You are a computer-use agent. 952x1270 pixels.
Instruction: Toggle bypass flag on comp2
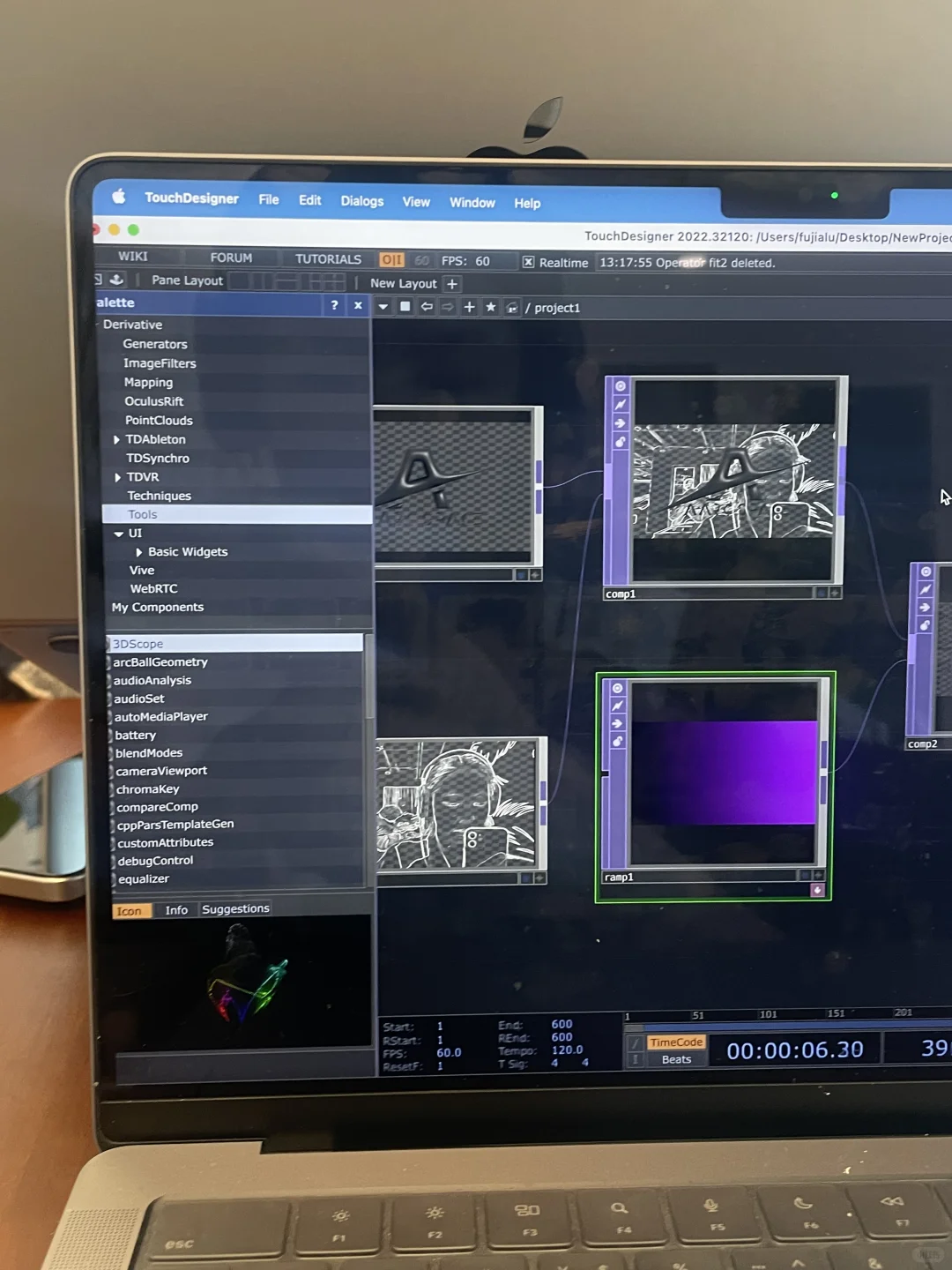pyautogui.click(x=925, y=608)
